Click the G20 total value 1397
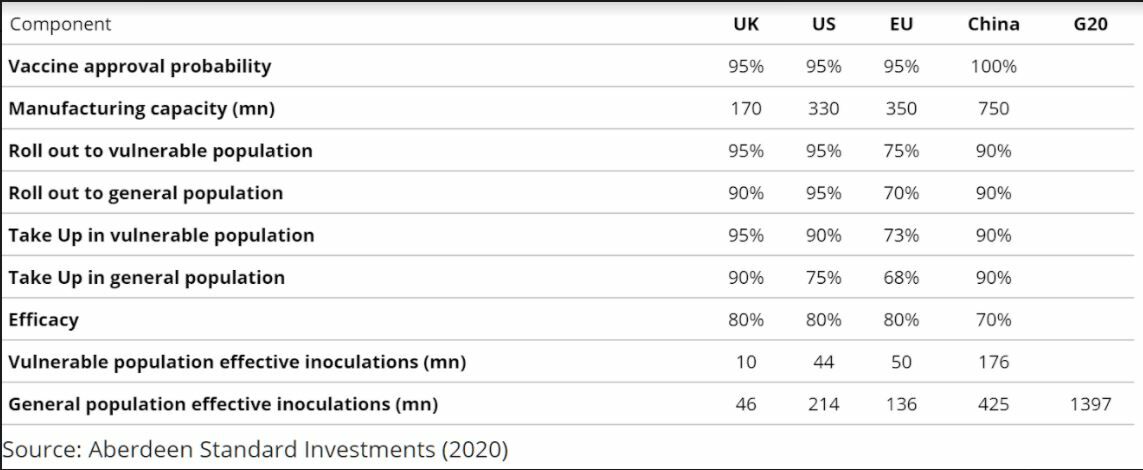 (x=1089, y=404)
